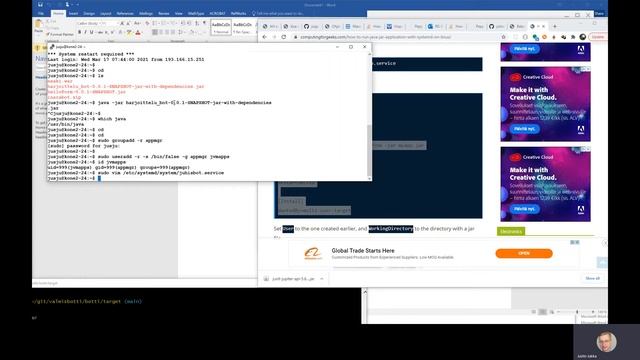The image size is (640, 360).
Task: Click the green Electronics tab
Action: click(x=511, y=231)
